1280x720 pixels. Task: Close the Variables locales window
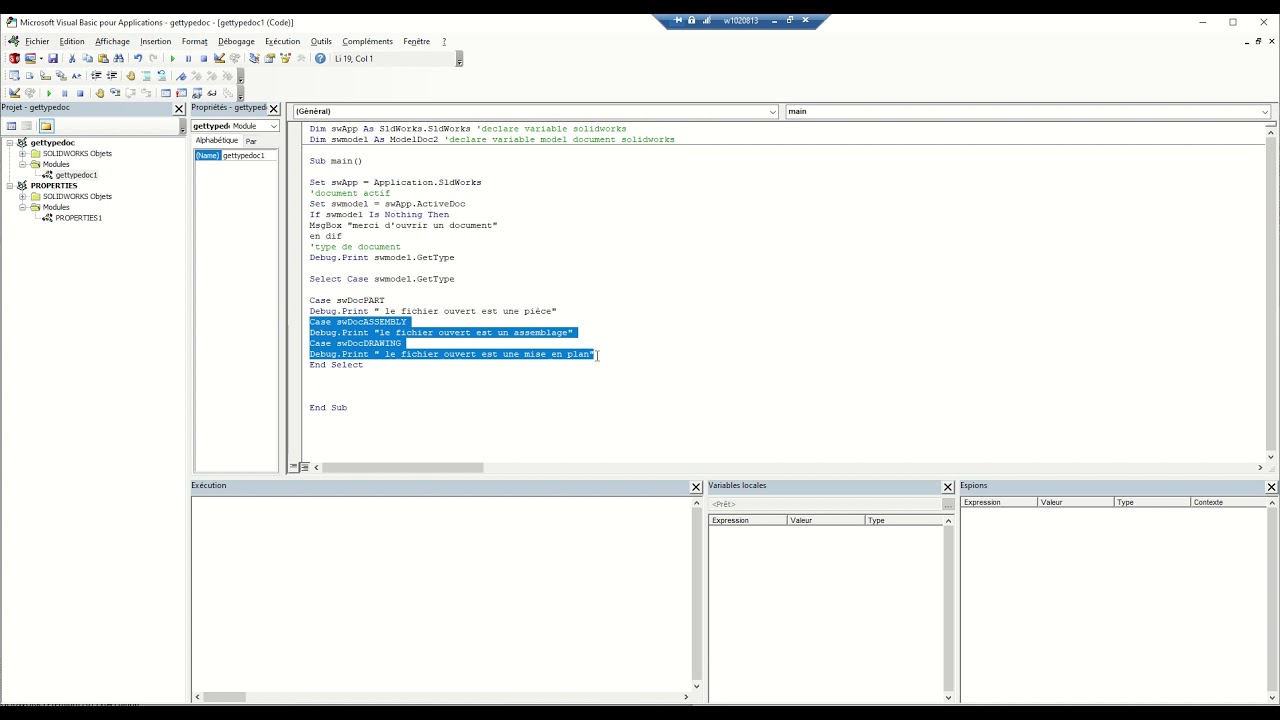pyautogui.click(x=948, y=487)
